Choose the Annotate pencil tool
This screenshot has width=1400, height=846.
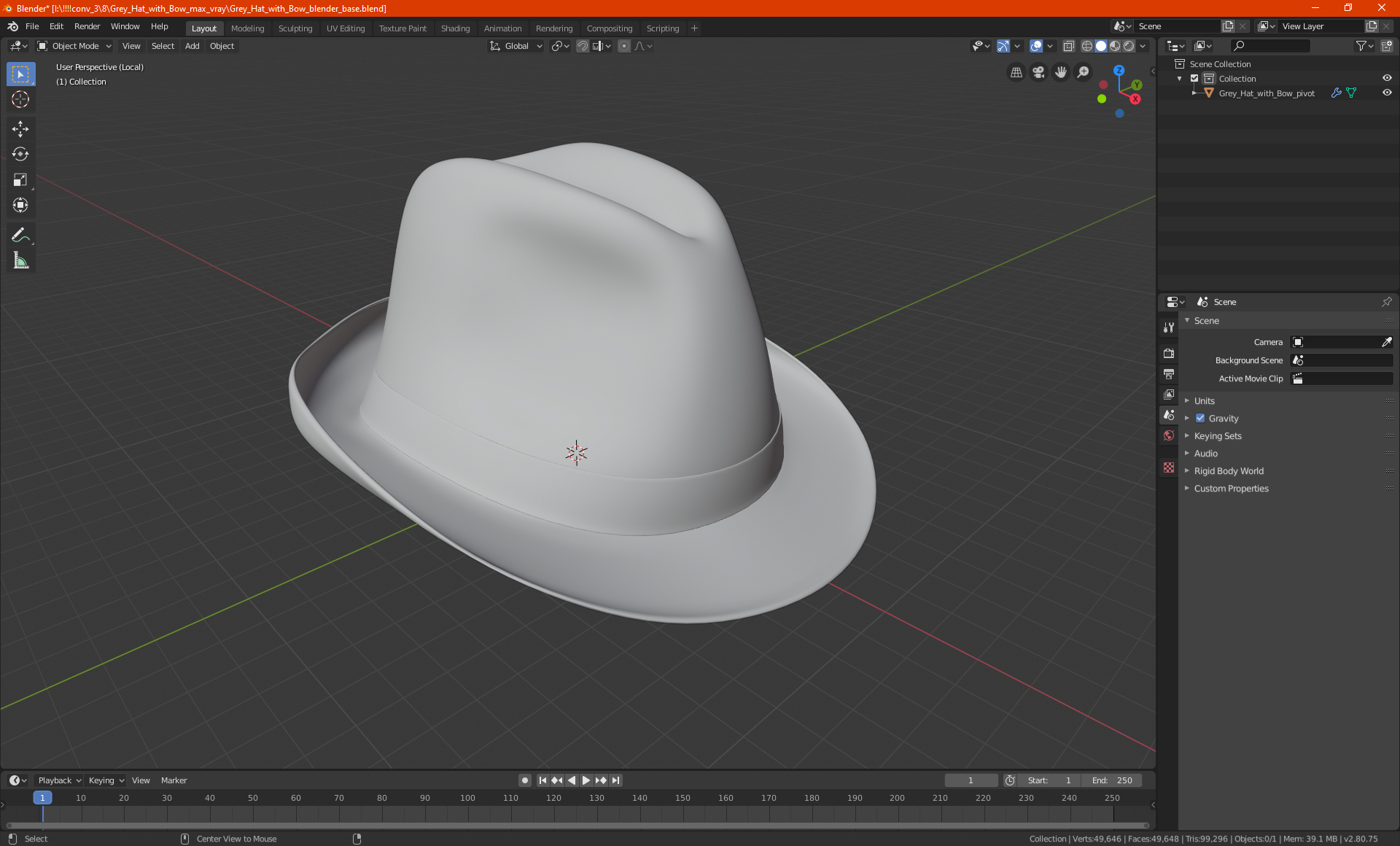click(20, 235)
